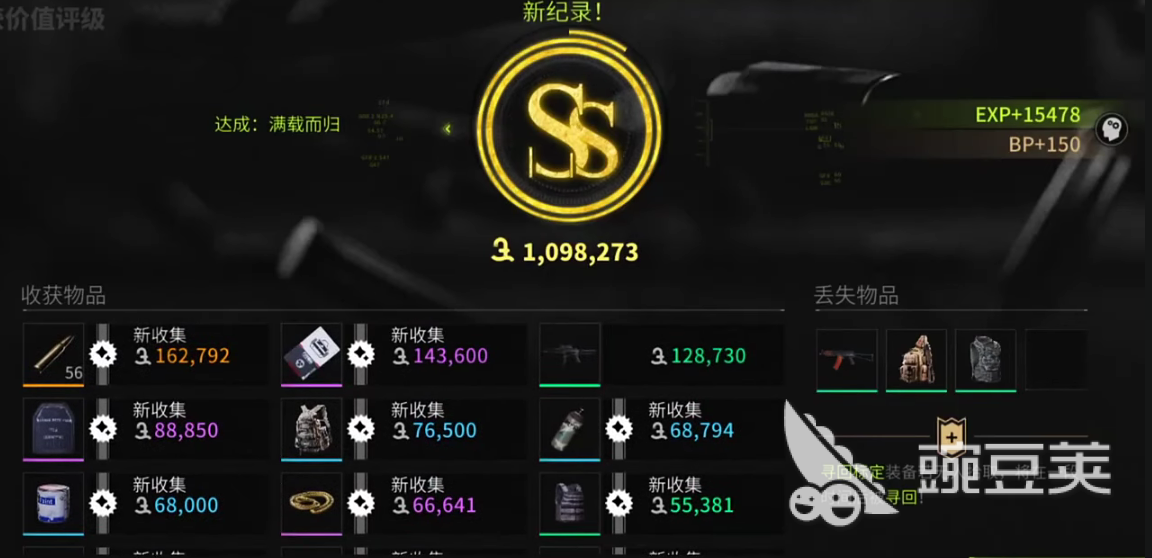Select the armor plate item worth 88,850
The height and width of the screenshot is (558, 1152).
tap(54, 429)
